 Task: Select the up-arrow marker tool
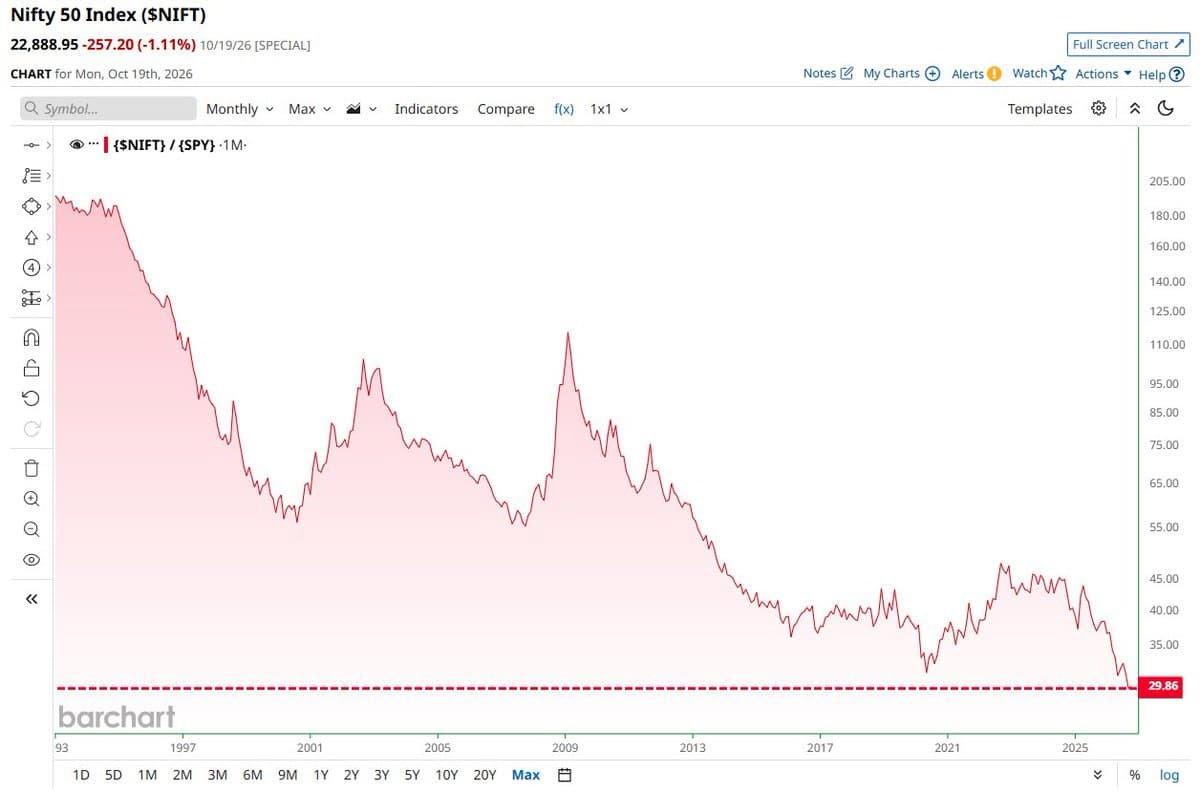pos(31,237)
